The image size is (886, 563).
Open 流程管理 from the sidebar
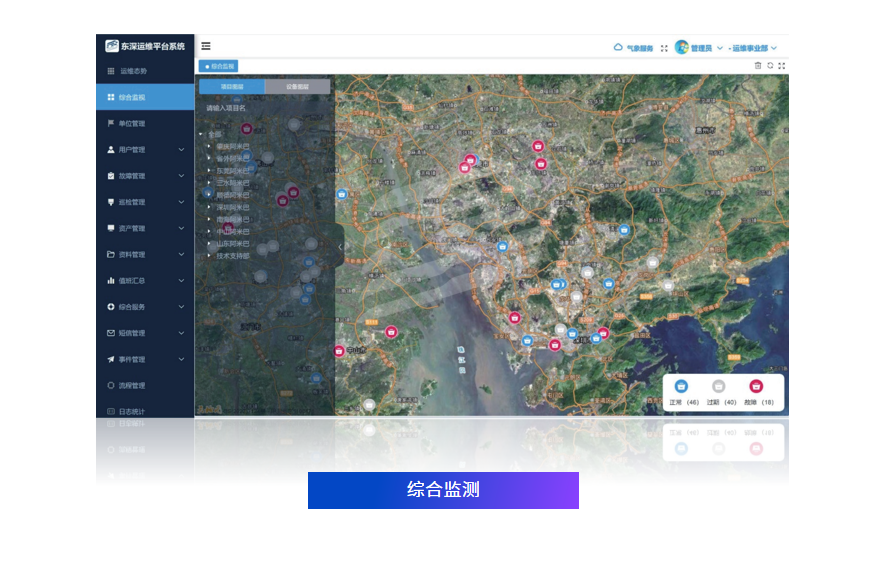tap(132, 385)
